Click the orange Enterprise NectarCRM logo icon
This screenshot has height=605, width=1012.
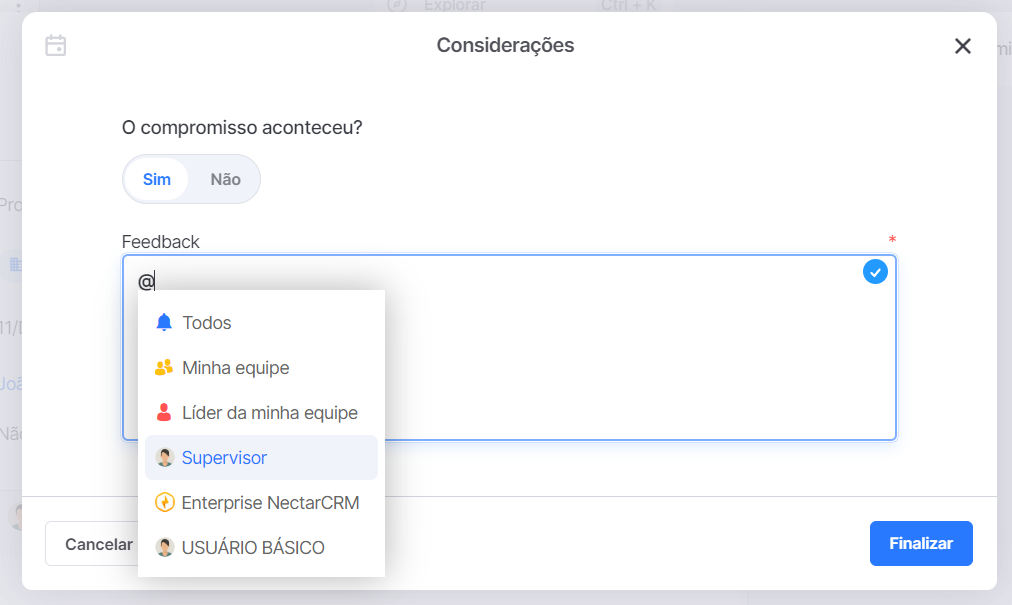point(165,502)
